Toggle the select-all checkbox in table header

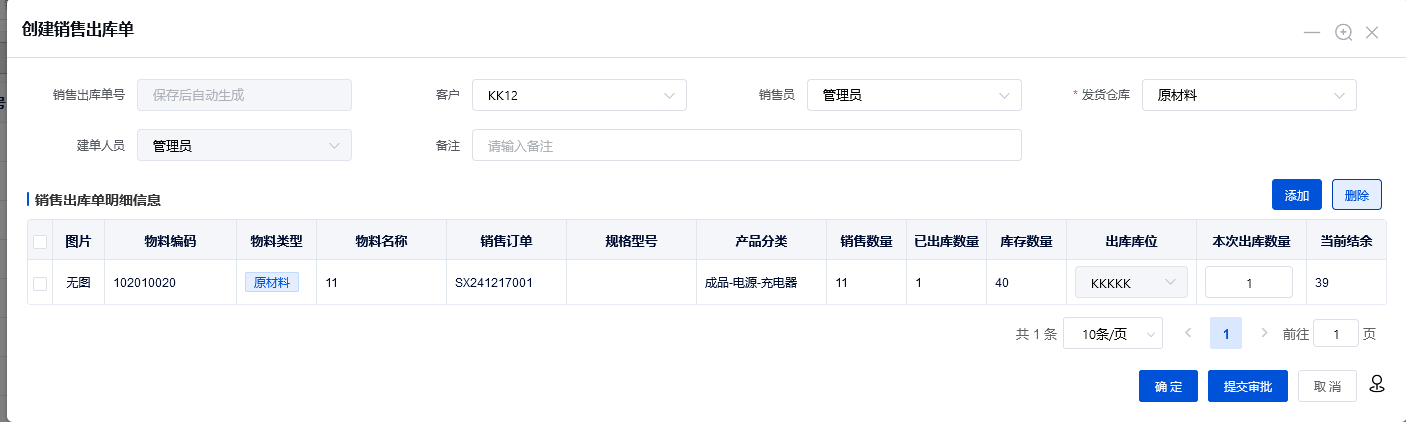point(40,241)
